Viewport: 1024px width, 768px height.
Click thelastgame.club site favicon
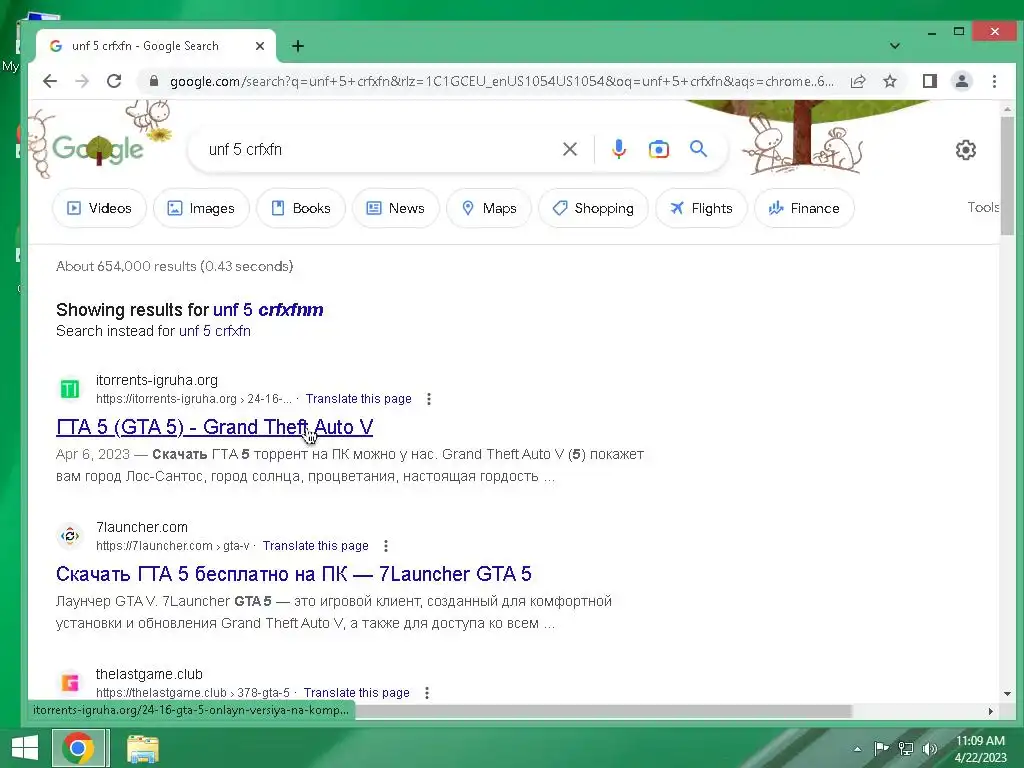(x=70, y=683)
